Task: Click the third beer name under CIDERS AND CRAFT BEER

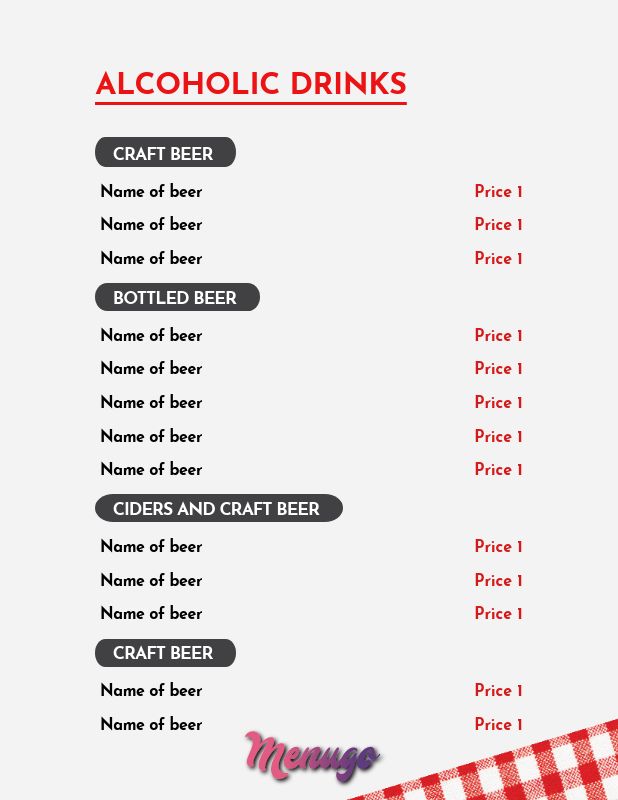Action: click(152, 613)
